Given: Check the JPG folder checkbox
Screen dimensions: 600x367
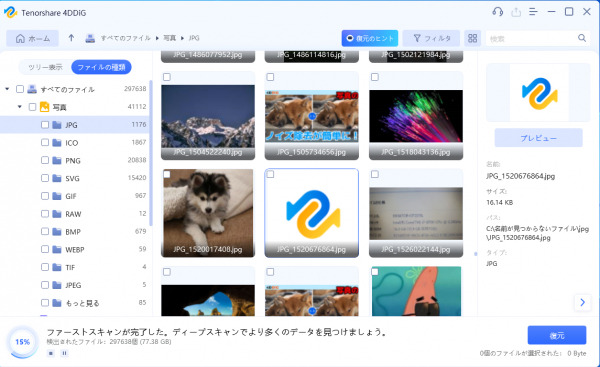Looking at the screenshot, I should pos(45,125).
